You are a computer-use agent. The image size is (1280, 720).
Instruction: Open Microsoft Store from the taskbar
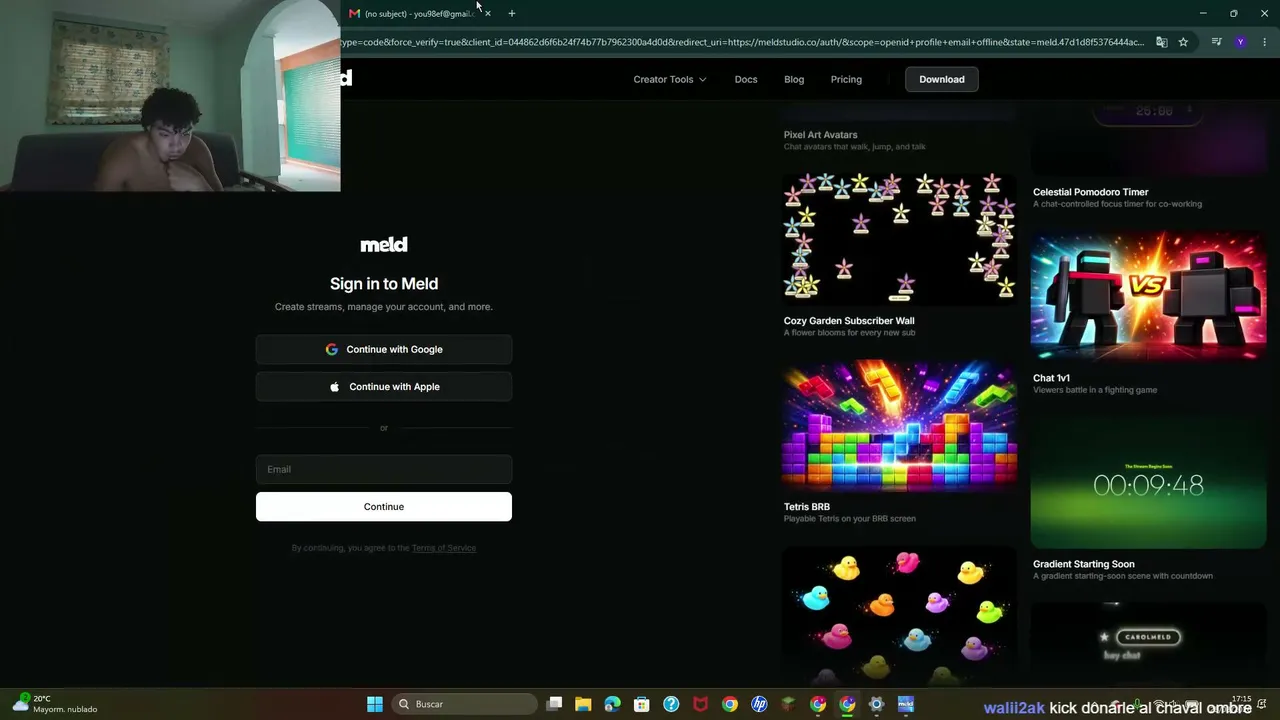pyautogui.click(x=642, y=704)
